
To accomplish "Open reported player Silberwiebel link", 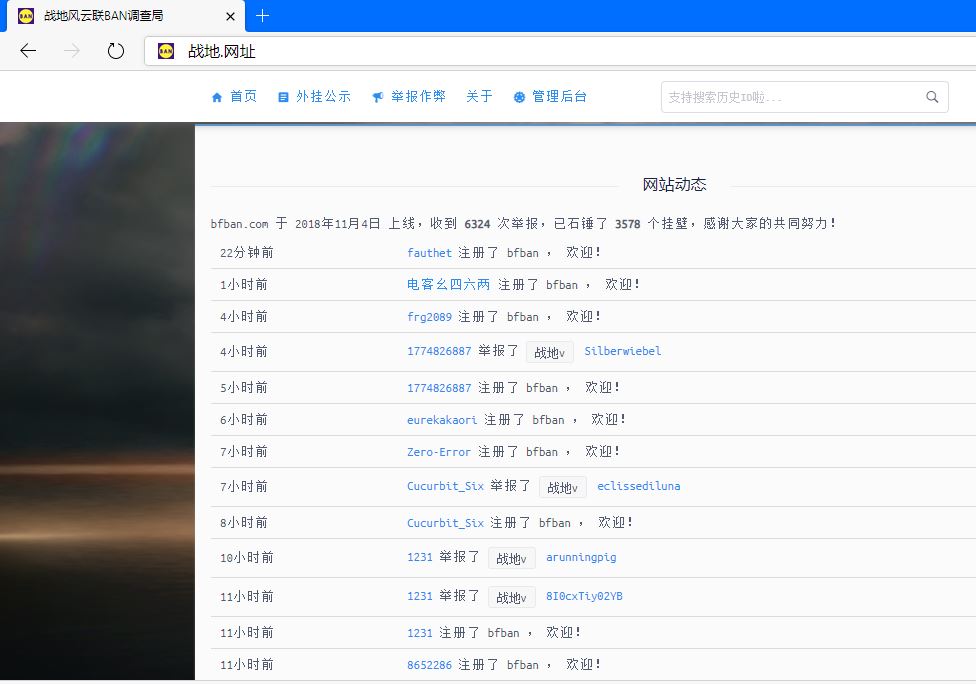I will point(622,351).
